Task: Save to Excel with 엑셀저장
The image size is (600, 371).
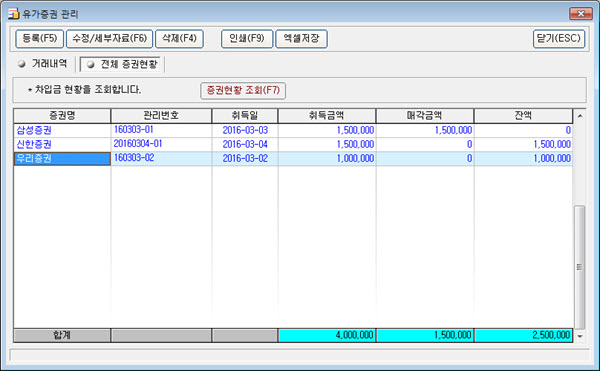Action: coord(301,39)
